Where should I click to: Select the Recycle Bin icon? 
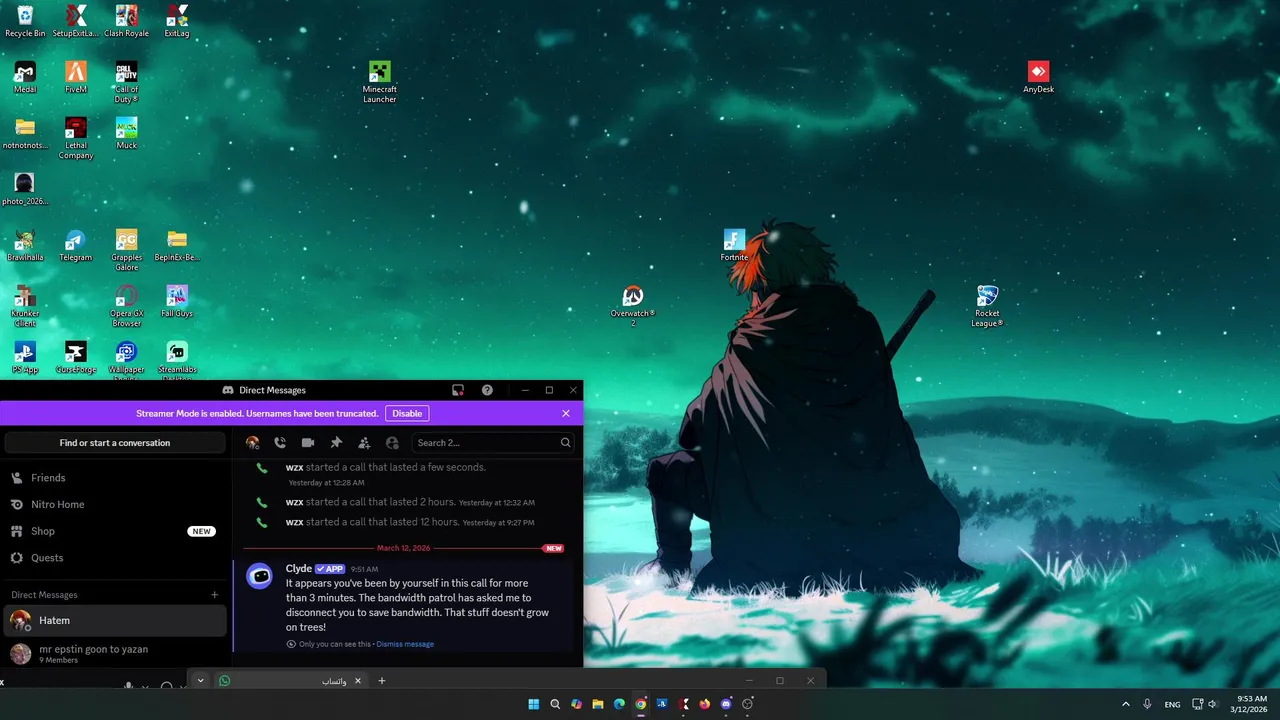pyautogui.click(x=25, y=21)
